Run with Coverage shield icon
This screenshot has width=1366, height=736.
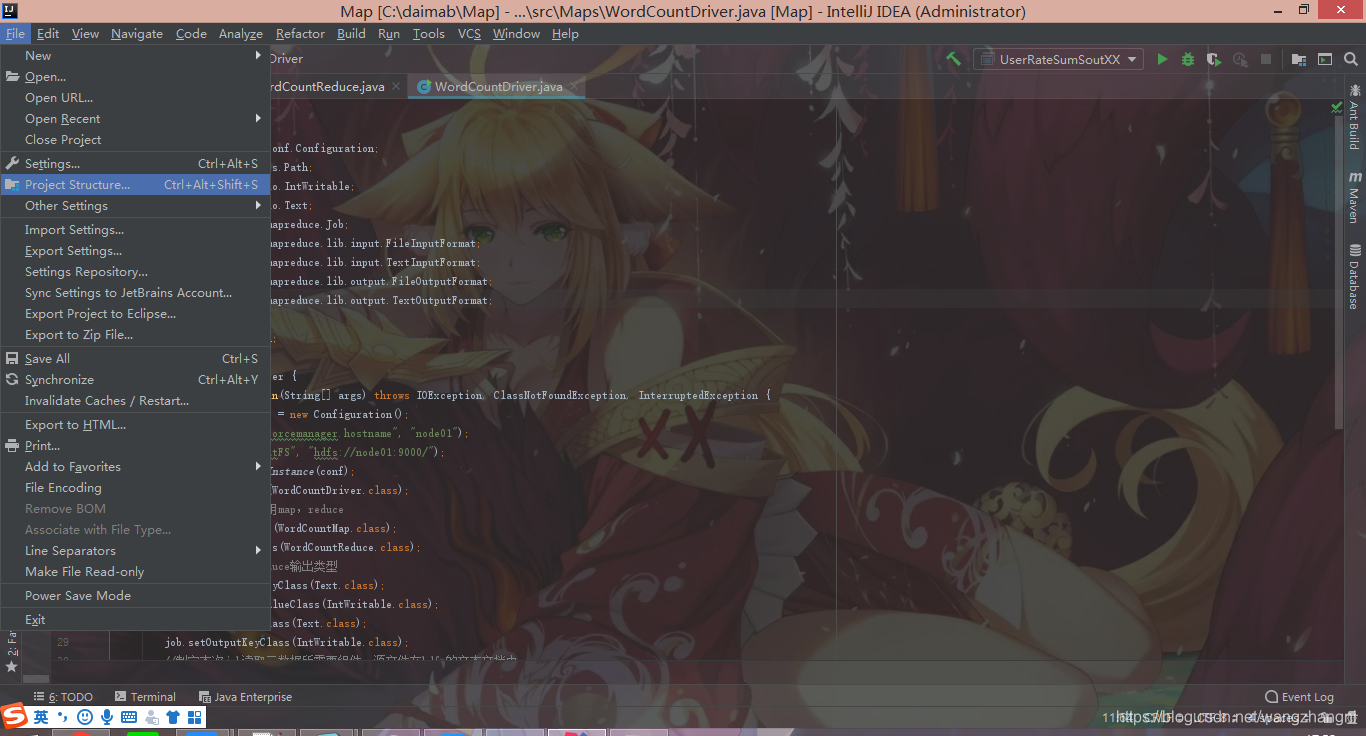(x=1213, y=59)
